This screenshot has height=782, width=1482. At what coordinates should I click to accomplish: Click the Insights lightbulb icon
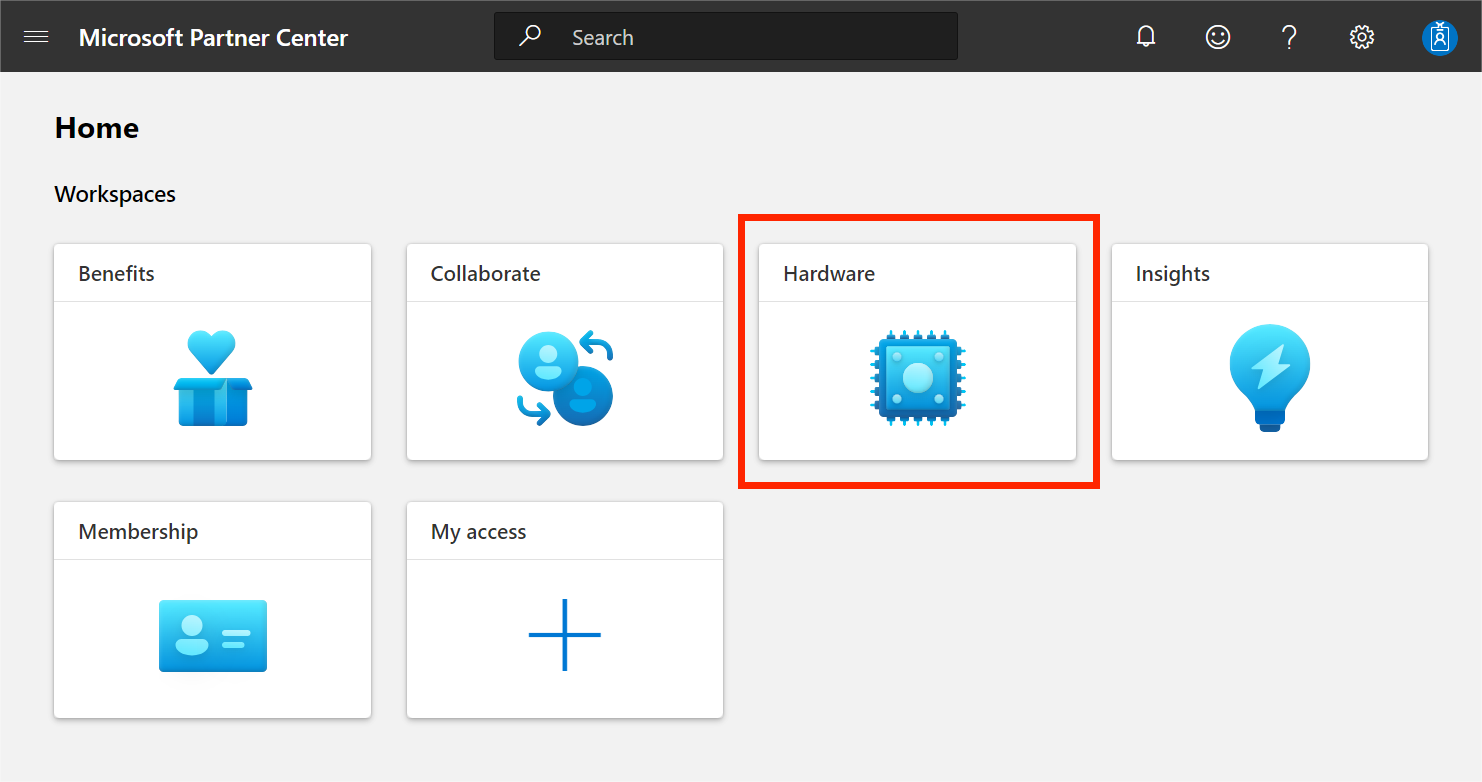coord(1269,377)
